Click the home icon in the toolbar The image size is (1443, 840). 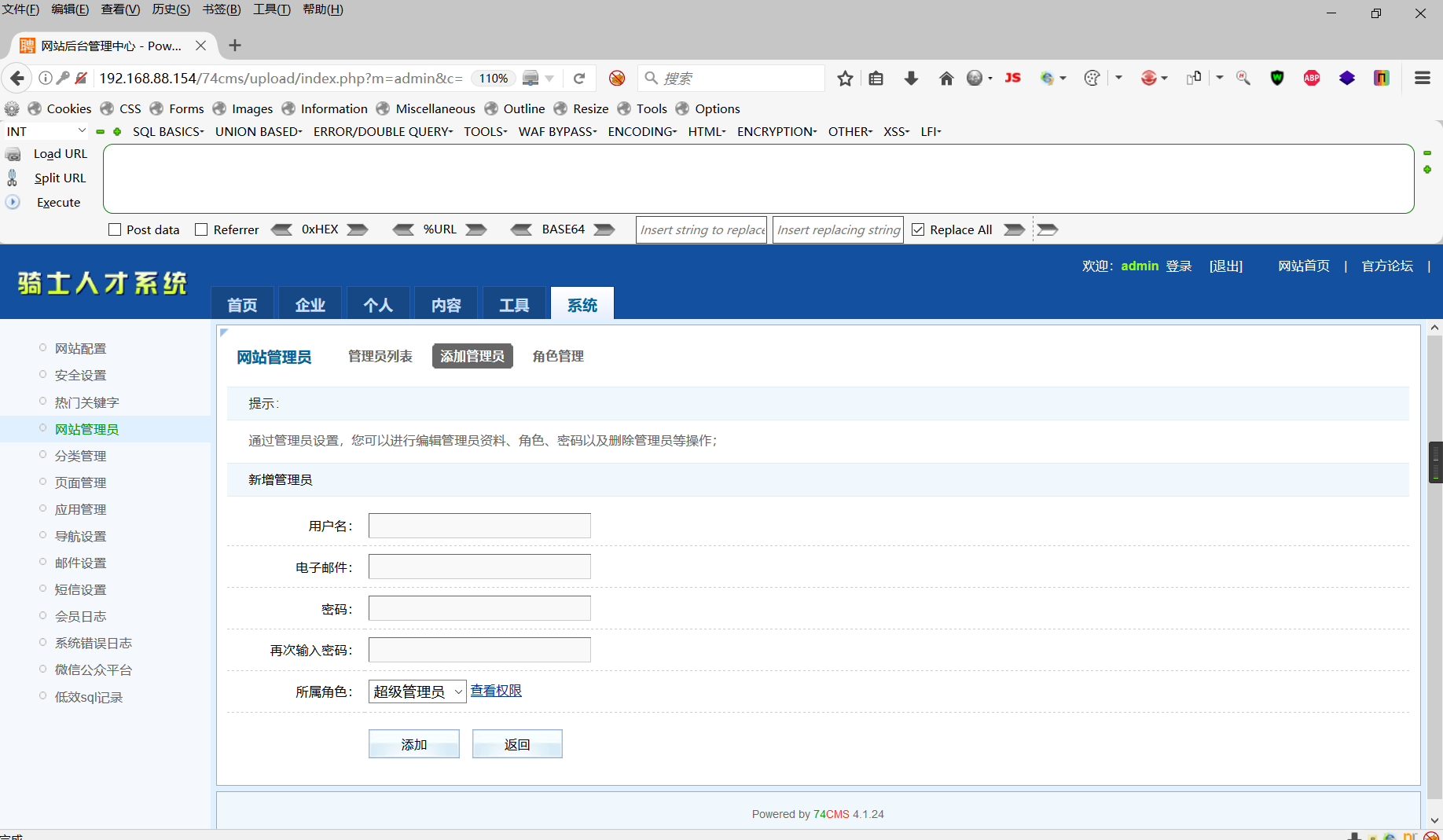coord(946,78)
